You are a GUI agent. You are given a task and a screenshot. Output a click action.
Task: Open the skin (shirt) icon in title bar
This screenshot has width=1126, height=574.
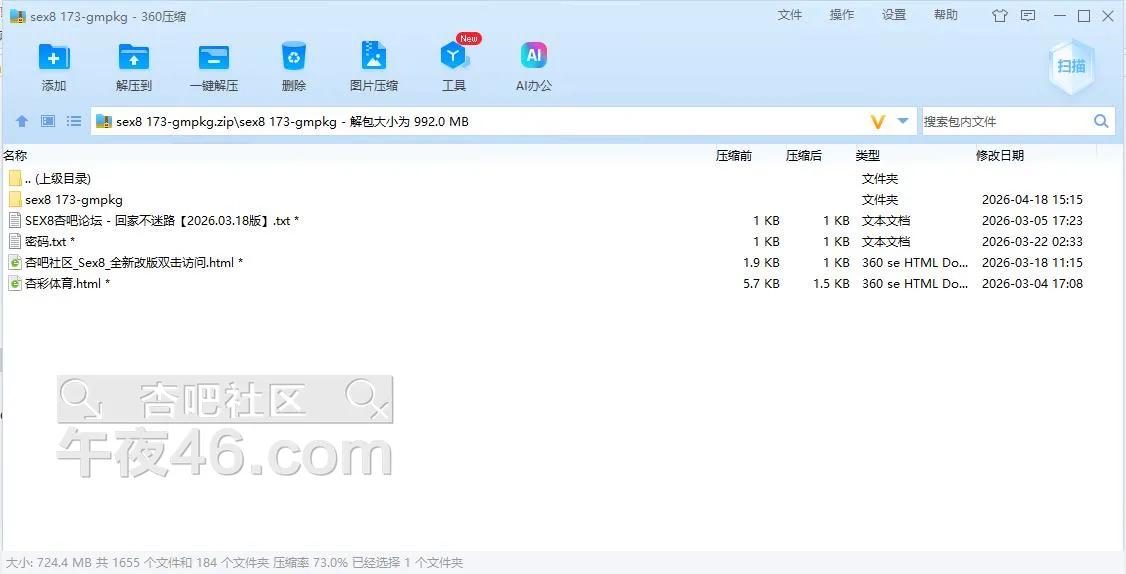[999, 16]
